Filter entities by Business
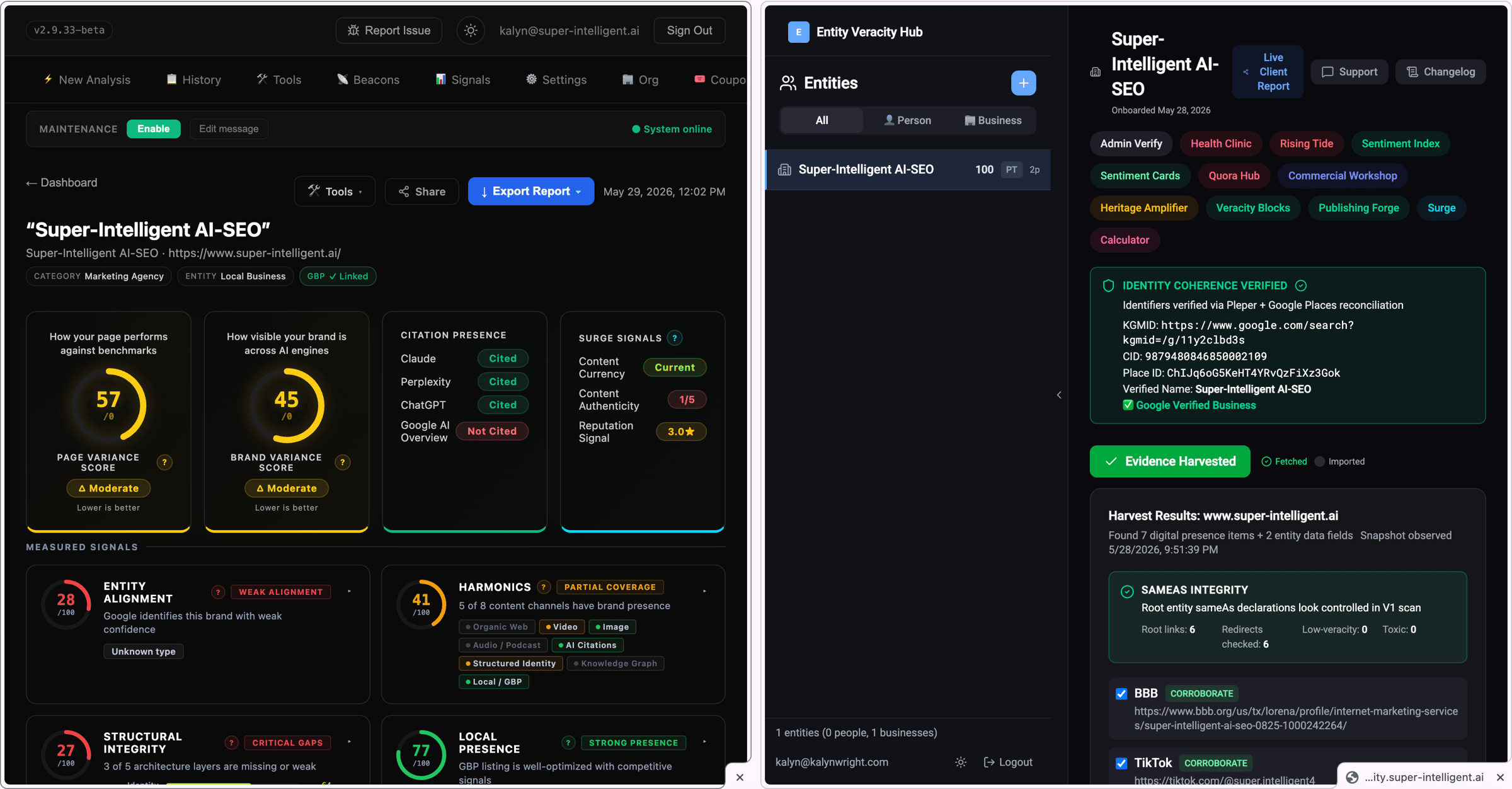 point(993,120)
